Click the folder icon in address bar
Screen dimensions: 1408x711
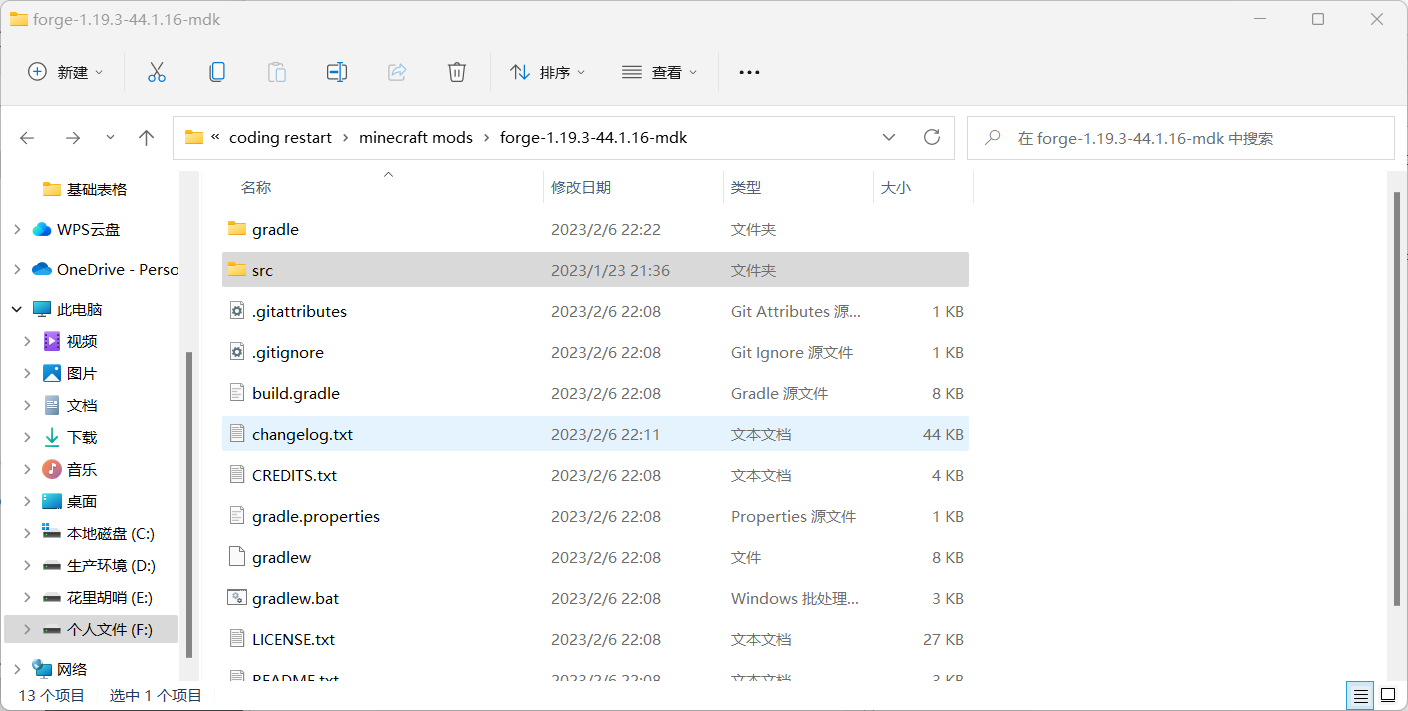pyautogui.click(x=194, y=138)
